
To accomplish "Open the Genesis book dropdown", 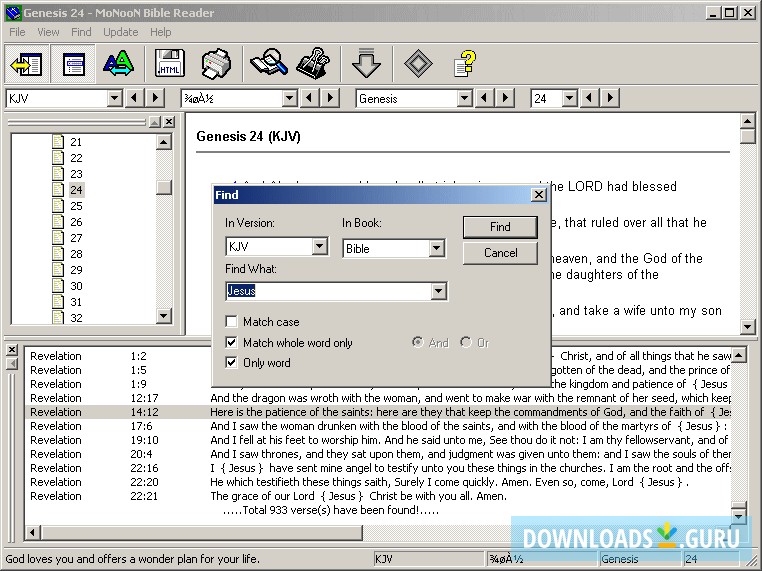I will pyautogui.click(x=464, y=98).
